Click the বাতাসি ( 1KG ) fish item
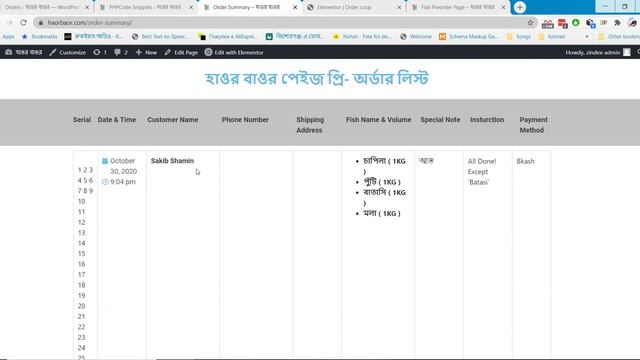Image resolution: width=640 pixels, height=360 pixels. click(x=384, y=198)
